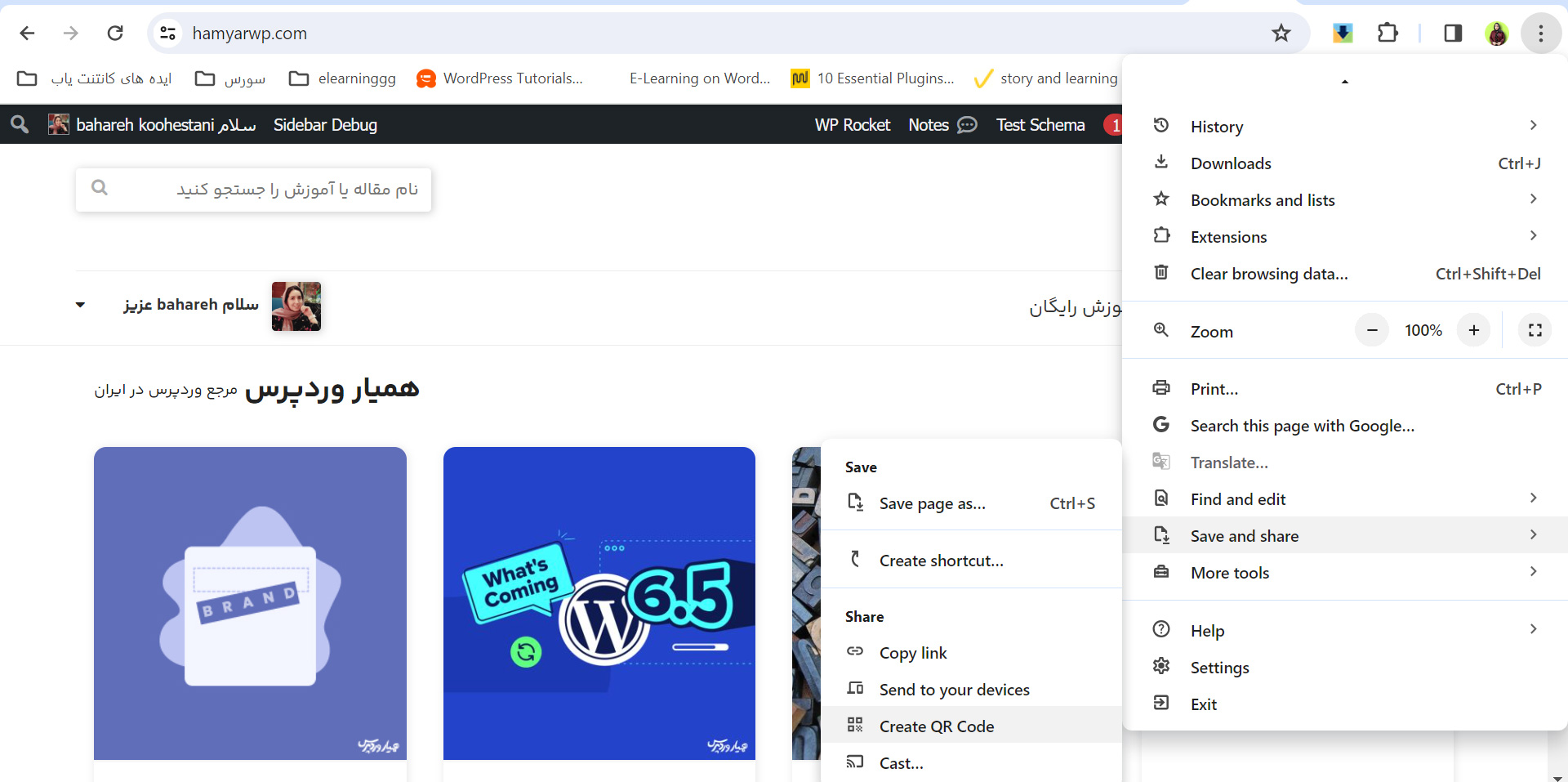The image size is (1568, 782).
Task: Decrease zoom with the minus button
Action: pos(1372,330)
